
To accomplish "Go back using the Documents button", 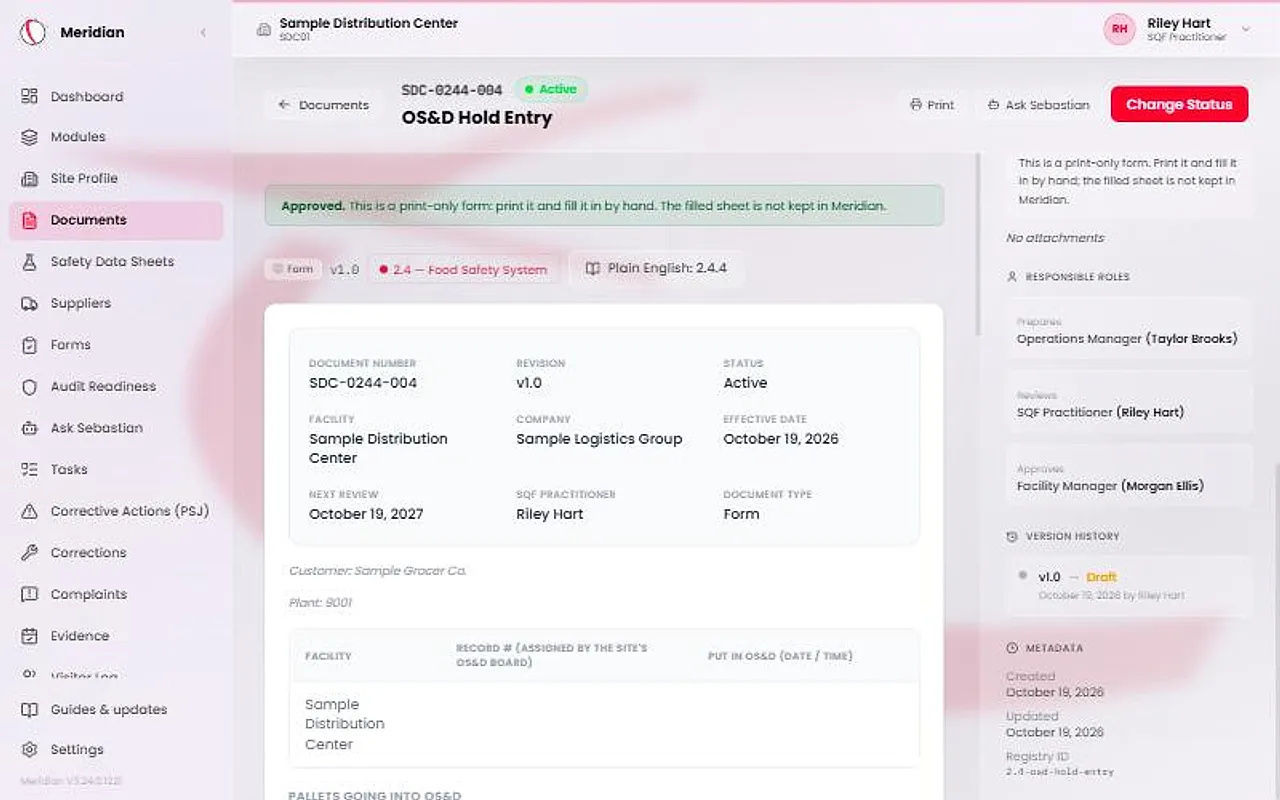I will pyautogui.click(x=324, y=105).
